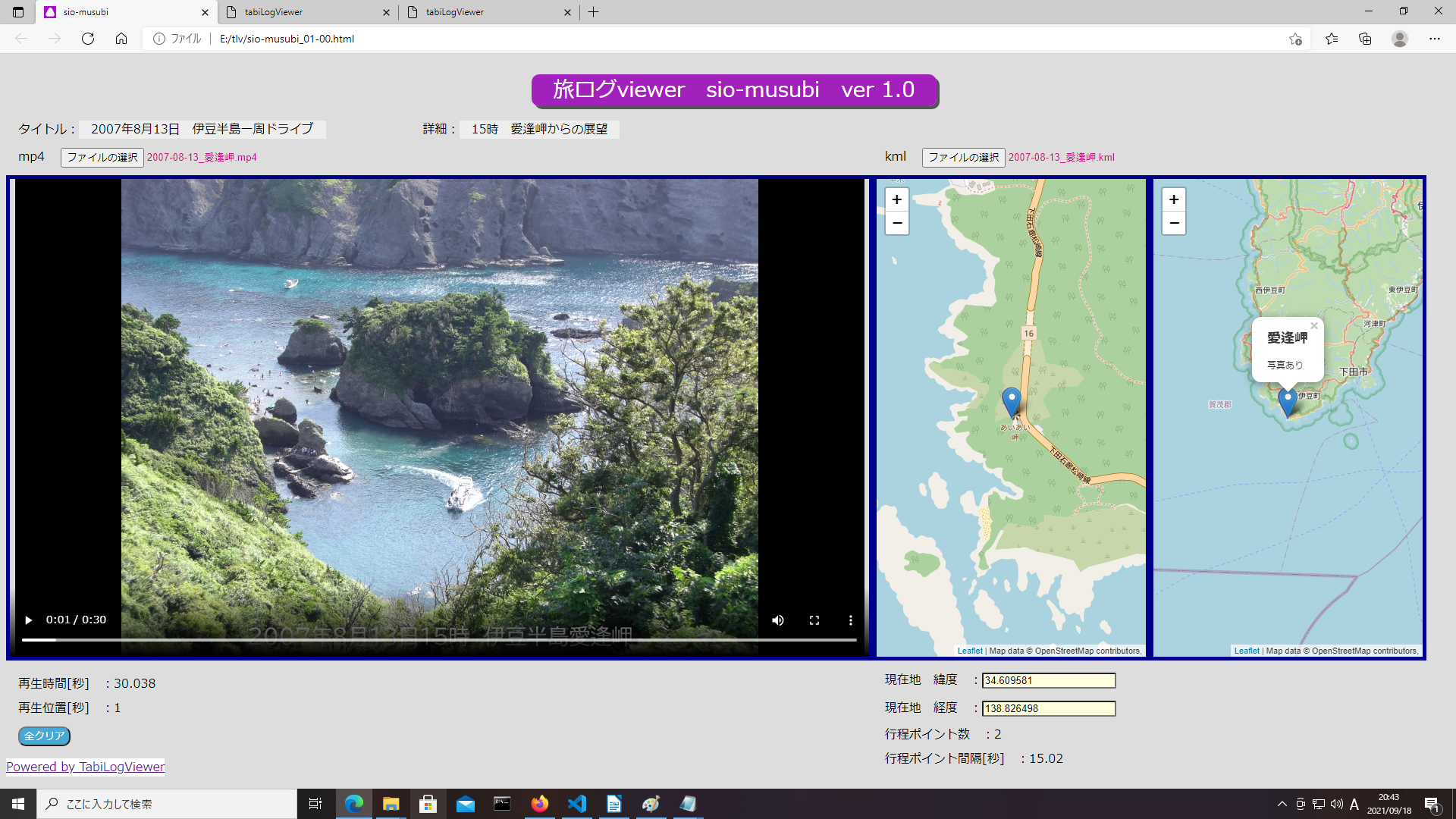
Task: Mute the video volume
Action: tap(778, 620)
